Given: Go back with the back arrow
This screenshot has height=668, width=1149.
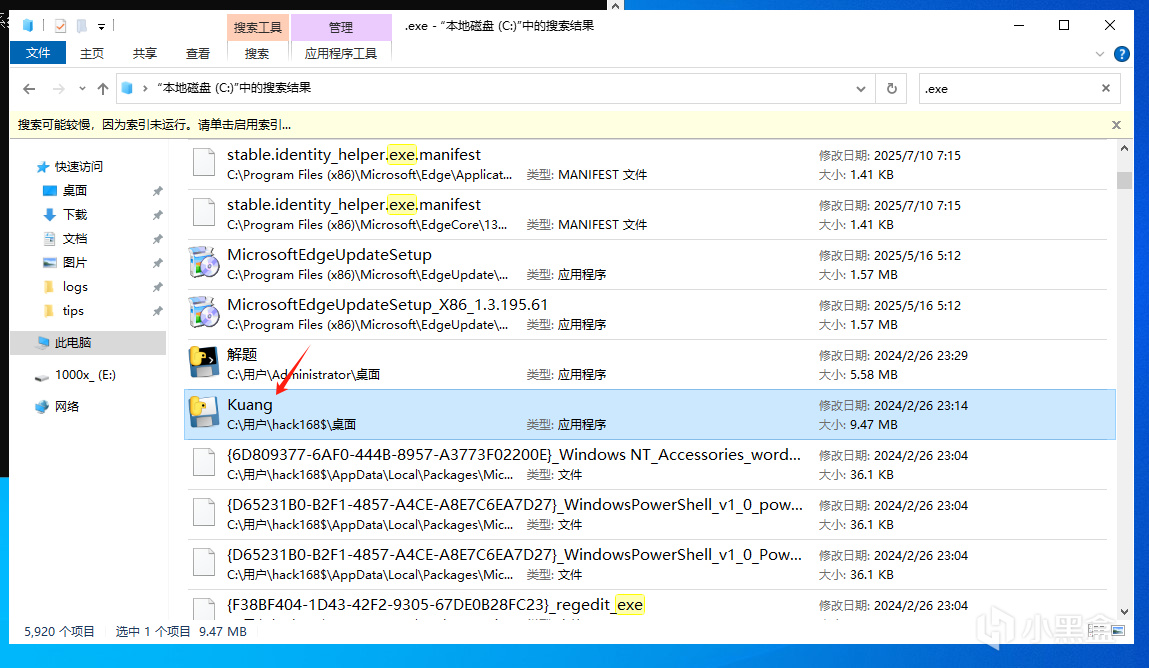Looking at the screenshot, I should 29,89.
